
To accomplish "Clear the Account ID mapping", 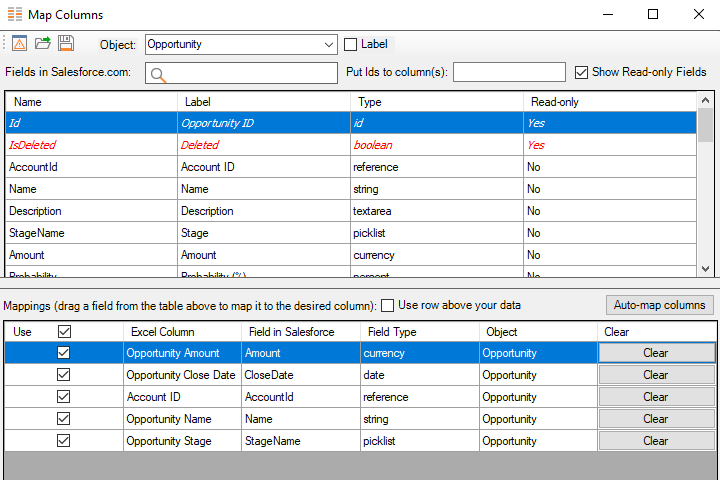I will (x=656, y=397).
